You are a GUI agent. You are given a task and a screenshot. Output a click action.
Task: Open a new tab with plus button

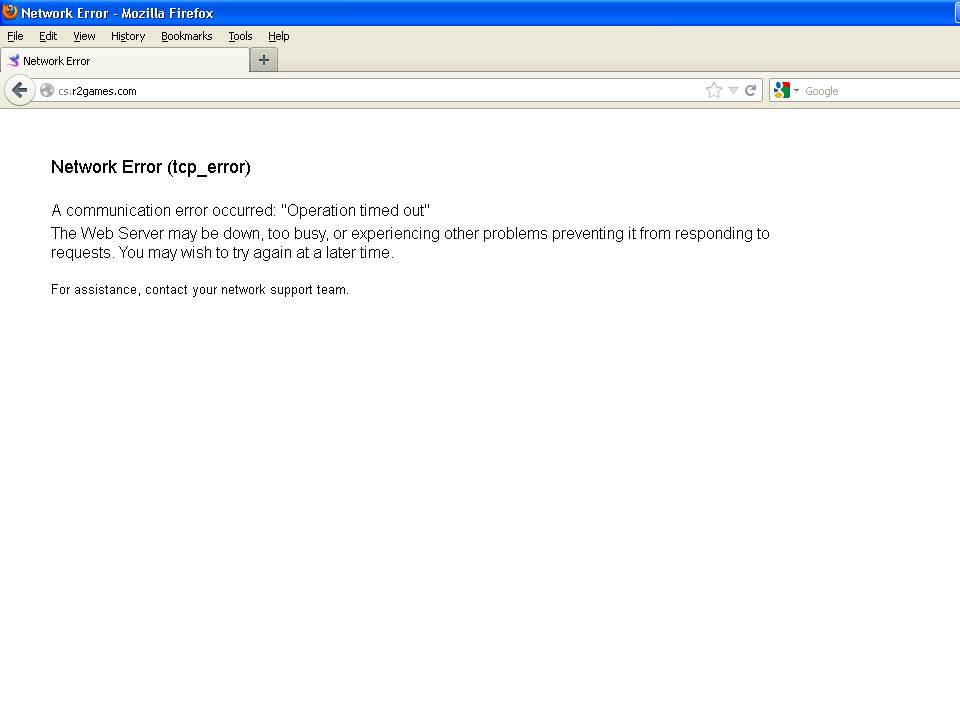(264, 60)
